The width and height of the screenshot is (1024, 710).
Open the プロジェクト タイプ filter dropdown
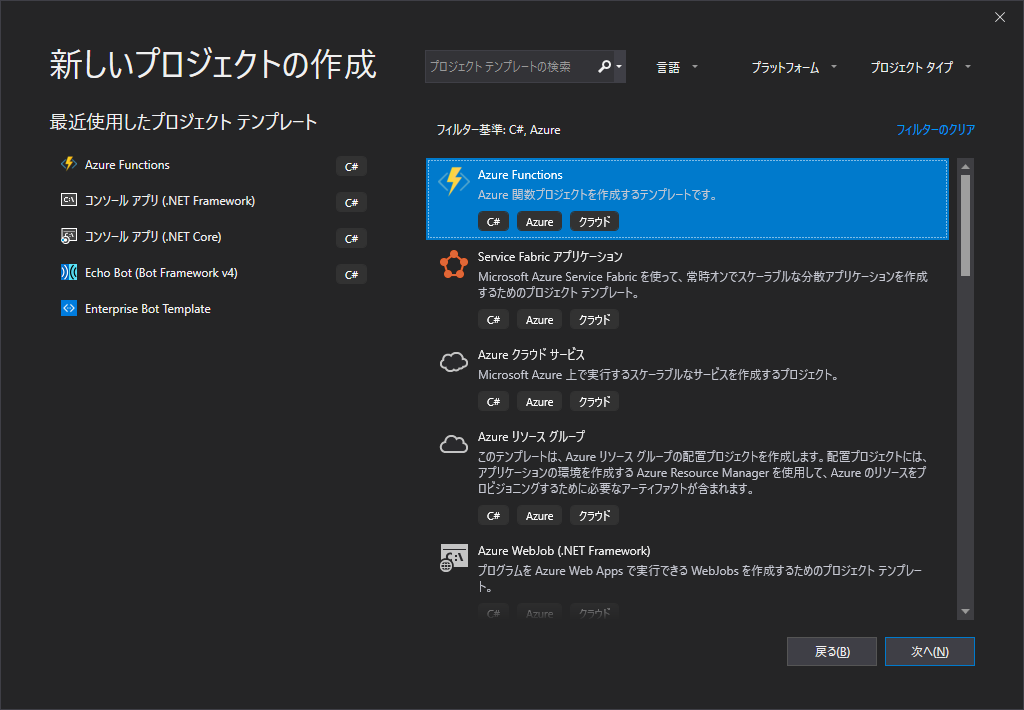pos(921,67)
